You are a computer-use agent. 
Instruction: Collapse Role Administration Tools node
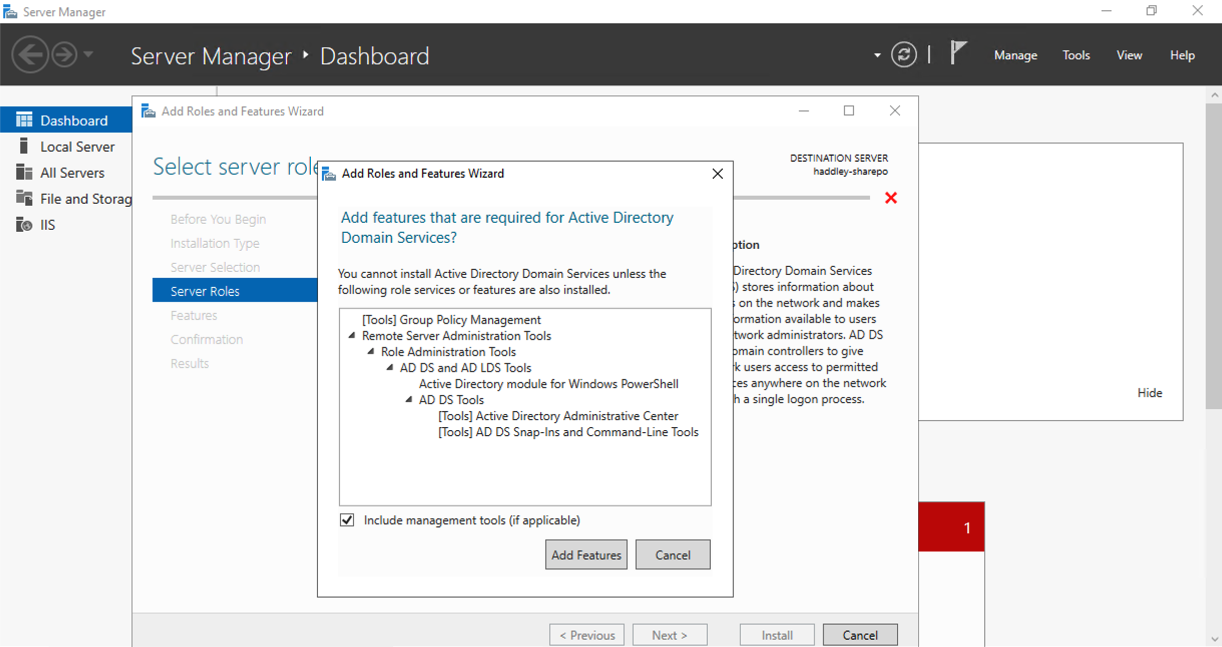pyautogui.click(x=371, y=352)
